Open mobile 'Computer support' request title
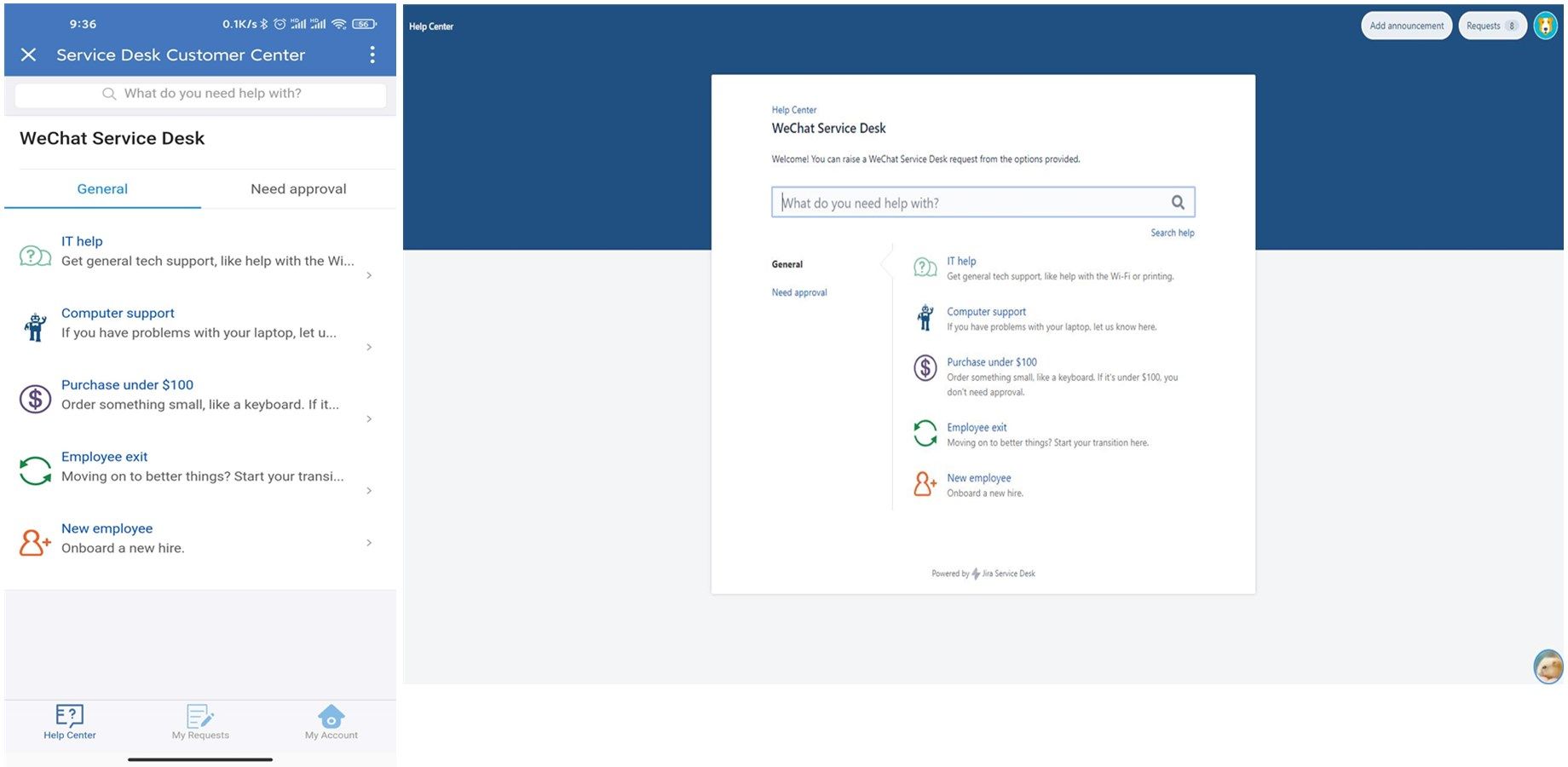The image size is (1568, 767). (118, 313)
